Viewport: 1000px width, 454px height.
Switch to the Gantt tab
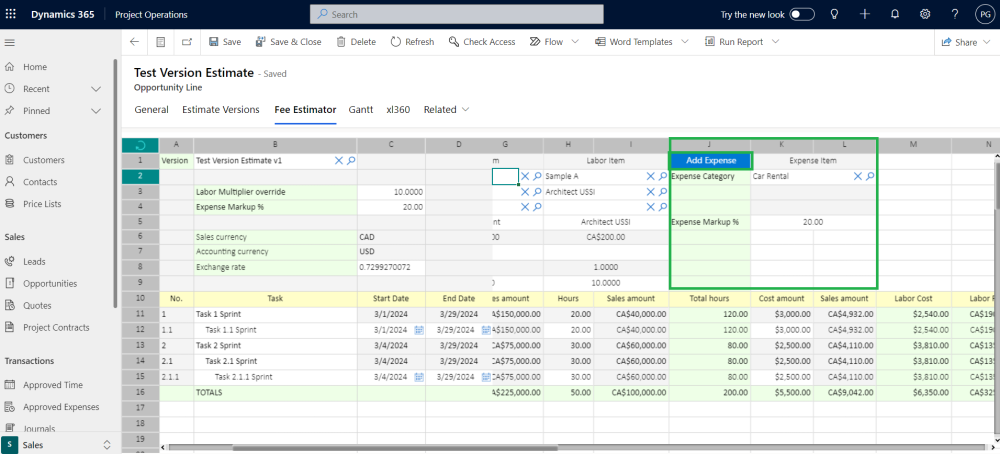click(x=360, y=109)
